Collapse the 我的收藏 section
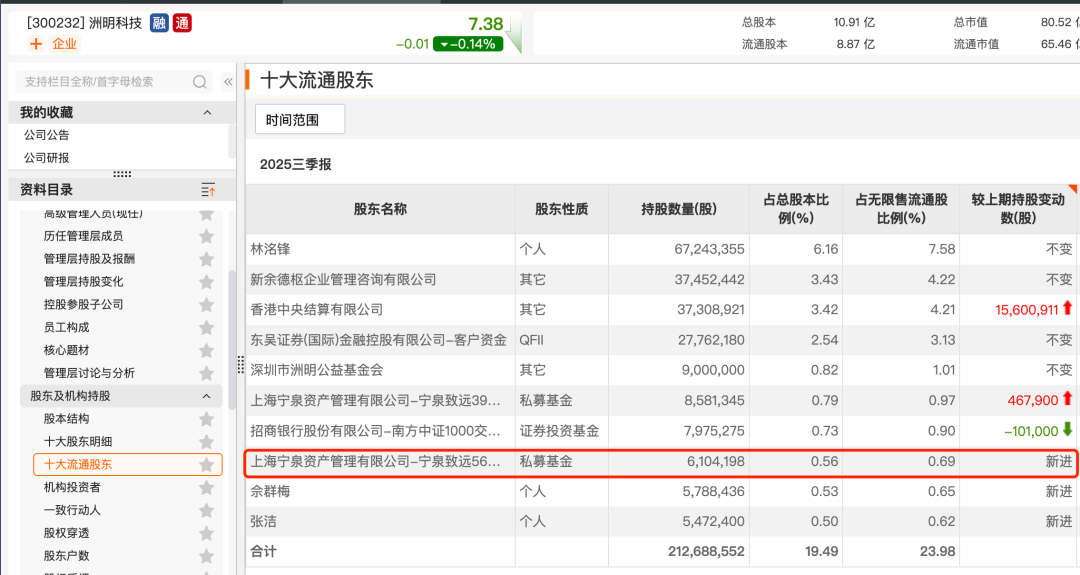Image resolution: width=1080 pixels, height=575 pixels. point(208,113)
